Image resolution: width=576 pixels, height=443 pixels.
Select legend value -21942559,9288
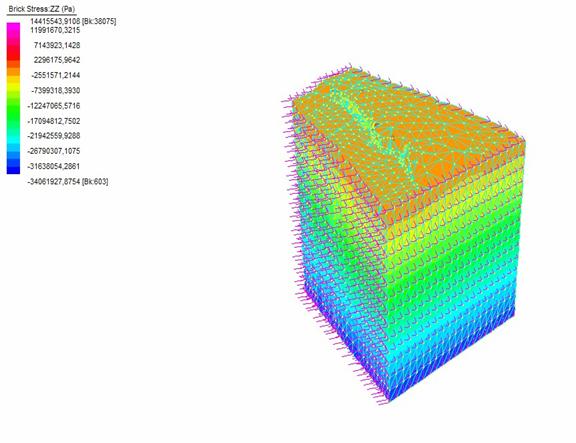[x=54, y=136]
